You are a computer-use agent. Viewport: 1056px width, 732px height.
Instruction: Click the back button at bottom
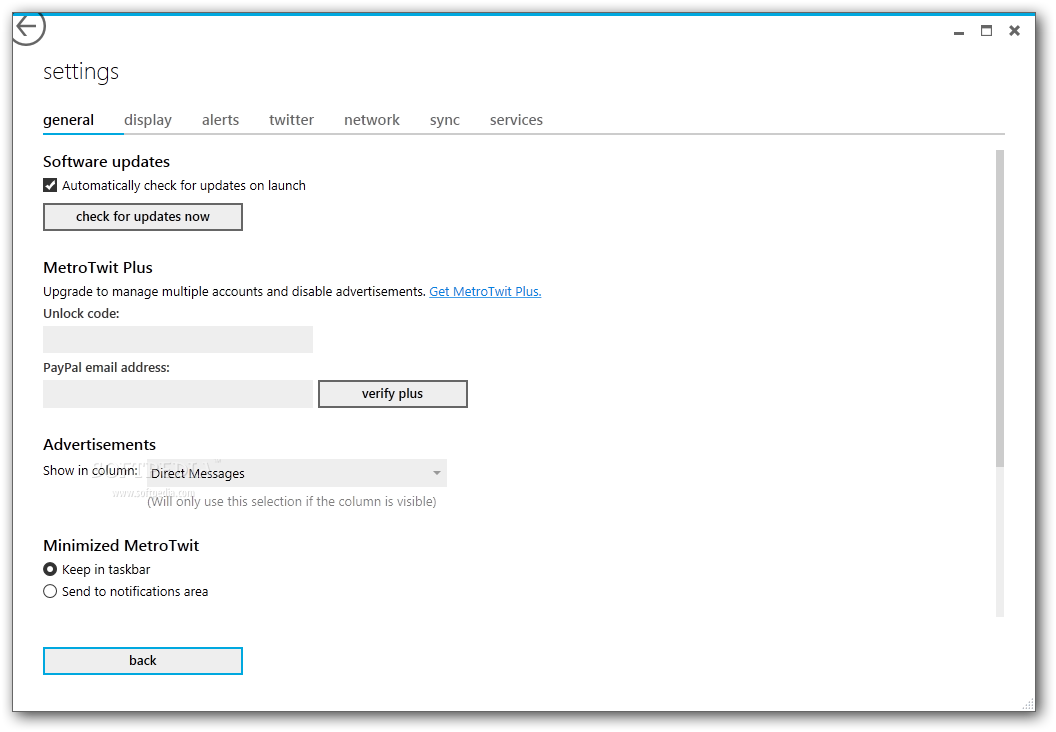[143, 661]
